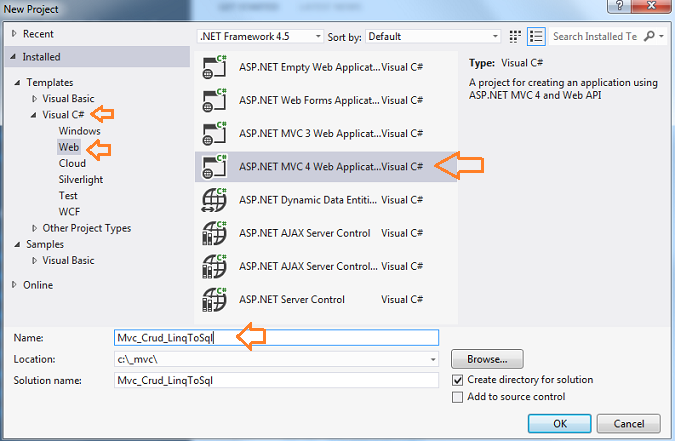675x441 pixels.
Task: Select the Test category
Action: point(68,196)
